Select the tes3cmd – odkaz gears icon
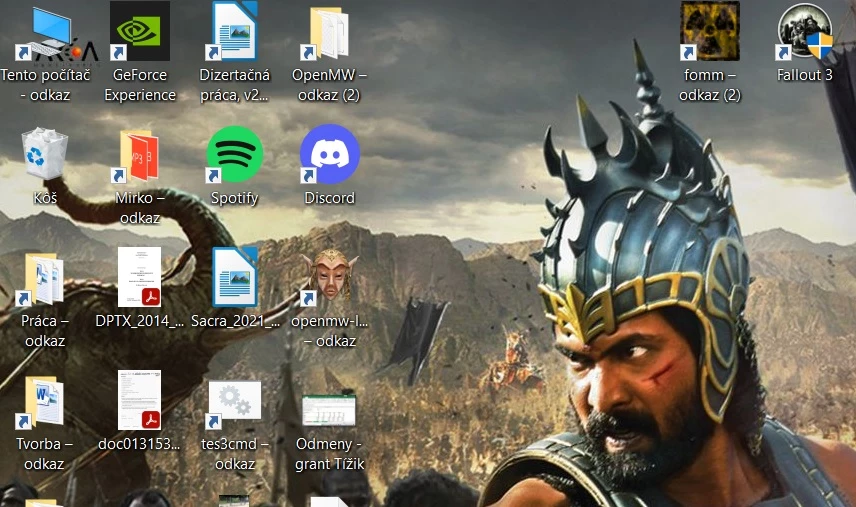This screenshot has width=856, height=507. pyautogui.click(x=234, y=405)
